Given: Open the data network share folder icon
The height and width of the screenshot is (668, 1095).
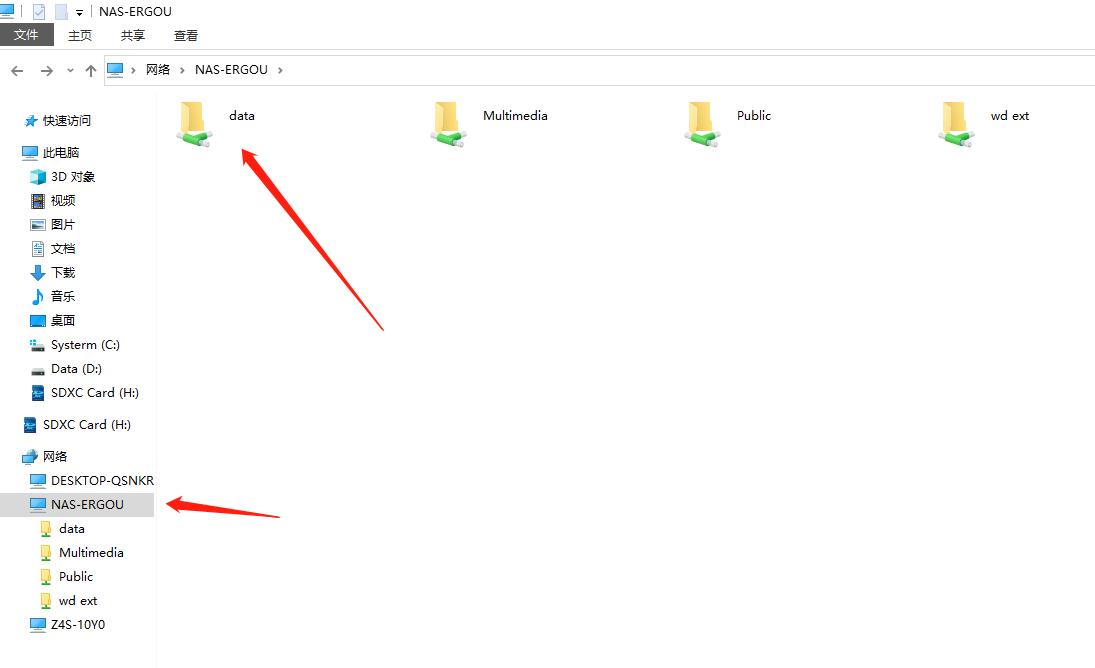Looking at the screenshot, I should 193,124.
